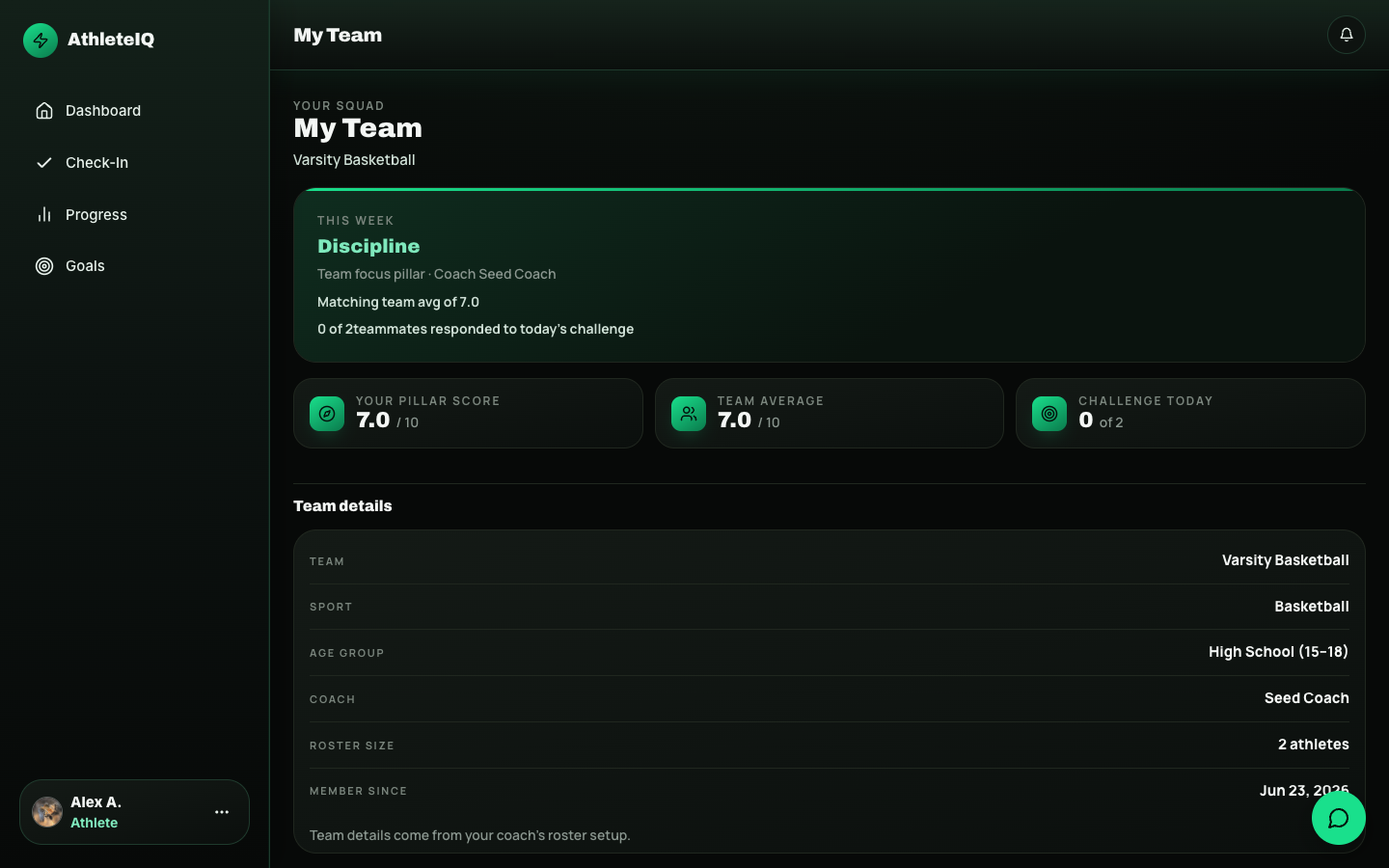This screenshot has width=1389, height=868.
Task: Open the notifications bell
Action: pyautogui.click(x=1346, y=35)
